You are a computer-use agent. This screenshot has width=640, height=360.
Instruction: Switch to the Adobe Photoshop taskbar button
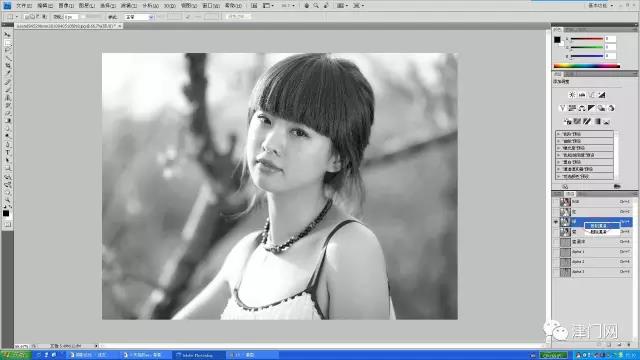click(198, 355)
